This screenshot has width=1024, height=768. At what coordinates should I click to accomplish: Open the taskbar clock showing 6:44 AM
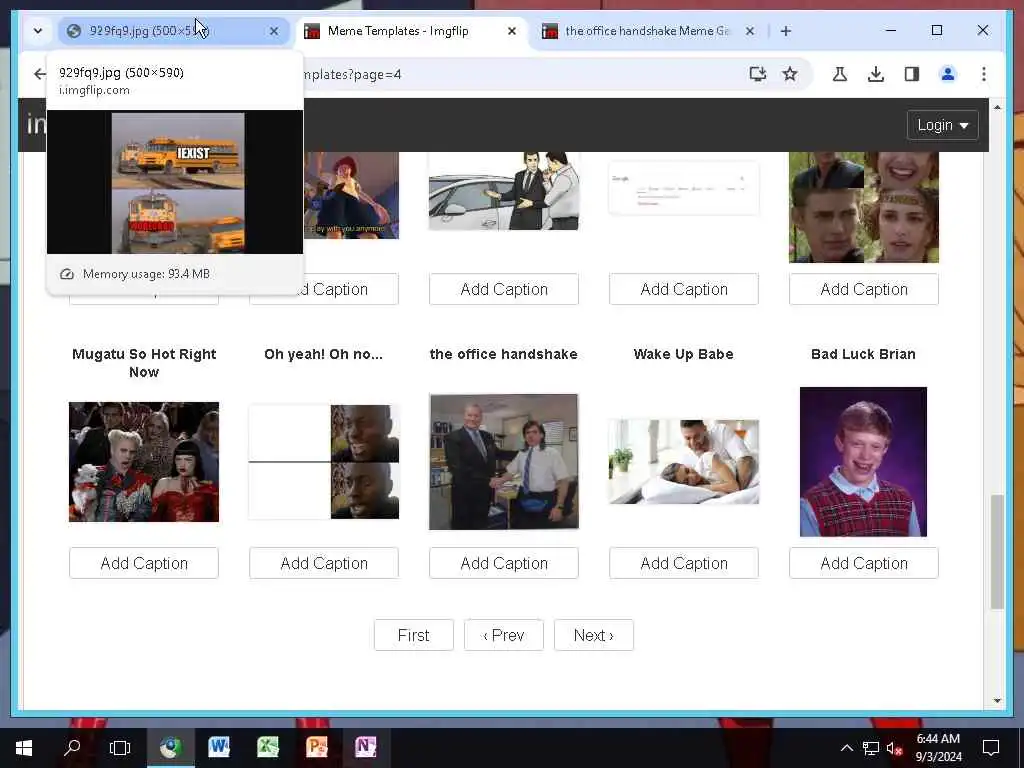coord(938,748)
